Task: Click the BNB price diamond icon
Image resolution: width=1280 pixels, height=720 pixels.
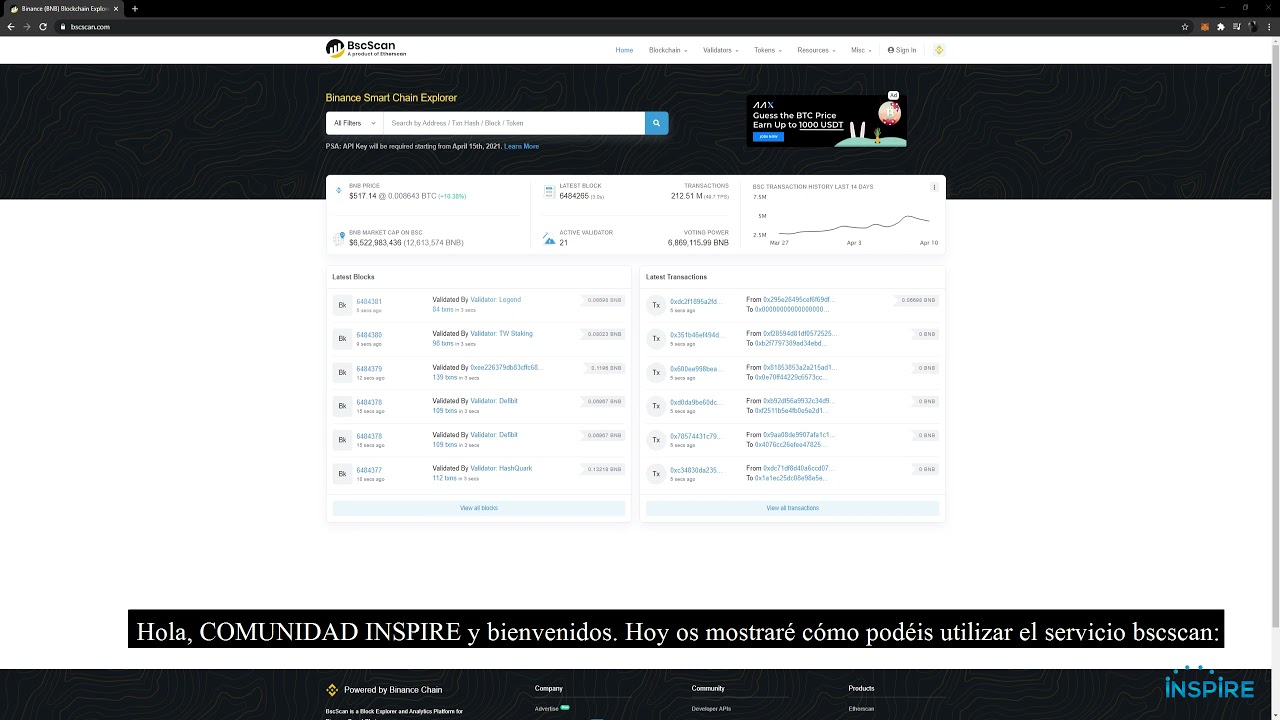Action: 339,190
